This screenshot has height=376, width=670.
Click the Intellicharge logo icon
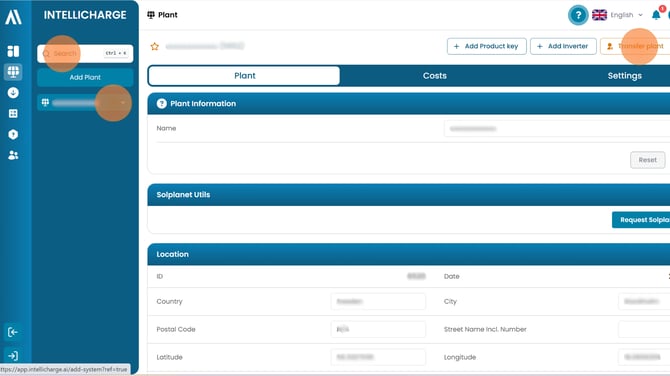13,17
